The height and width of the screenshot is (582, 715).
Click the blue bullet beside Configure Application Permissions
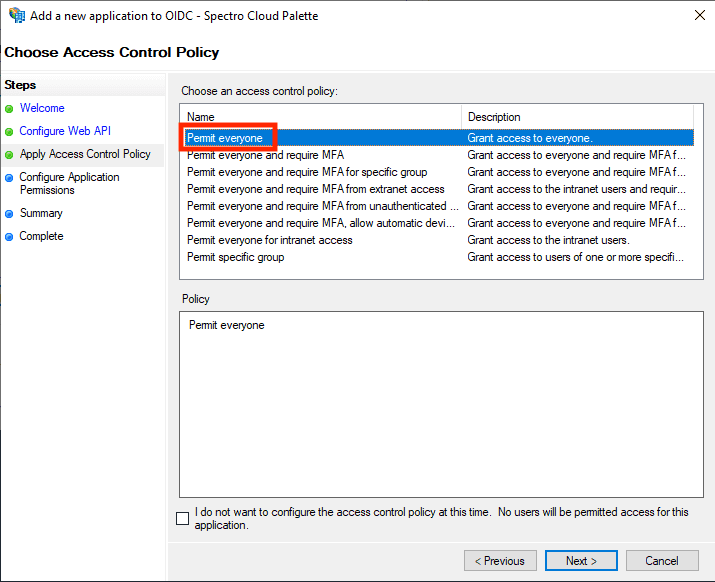(x=9, y=178)
